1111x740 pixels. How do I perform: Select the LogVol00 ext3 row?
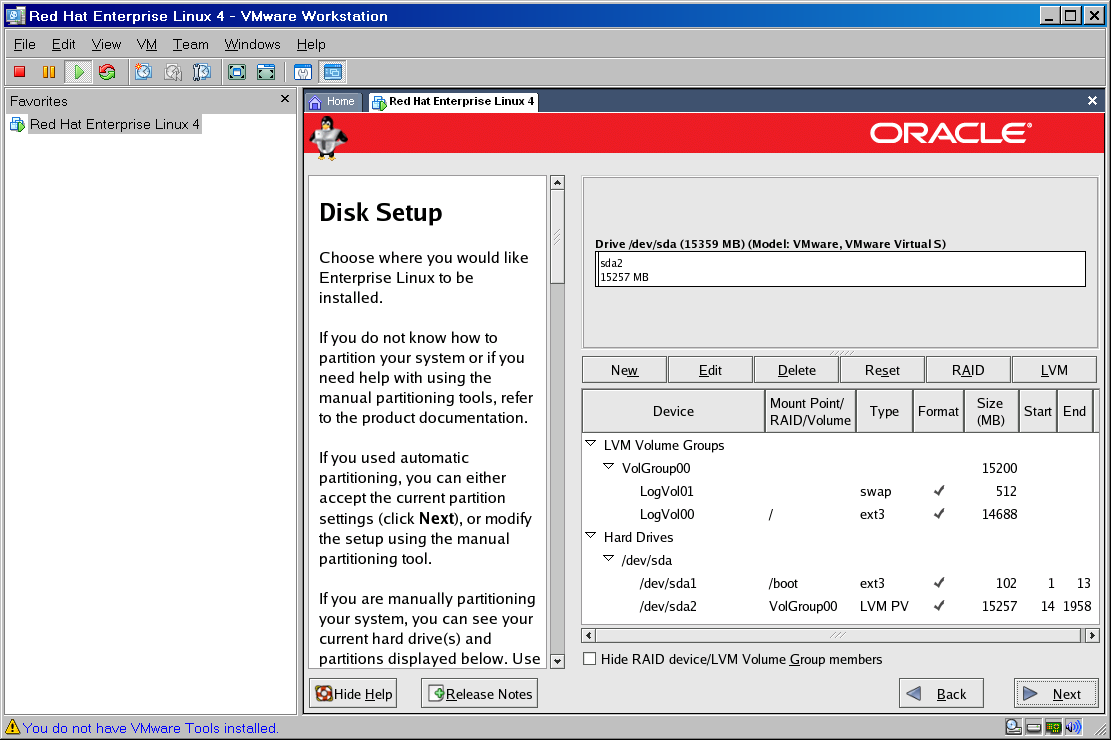[840, 515]
